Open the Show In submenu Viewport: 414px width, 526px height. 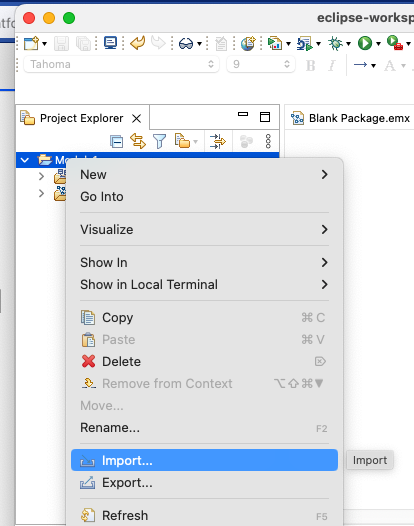[x=204, y=262]
